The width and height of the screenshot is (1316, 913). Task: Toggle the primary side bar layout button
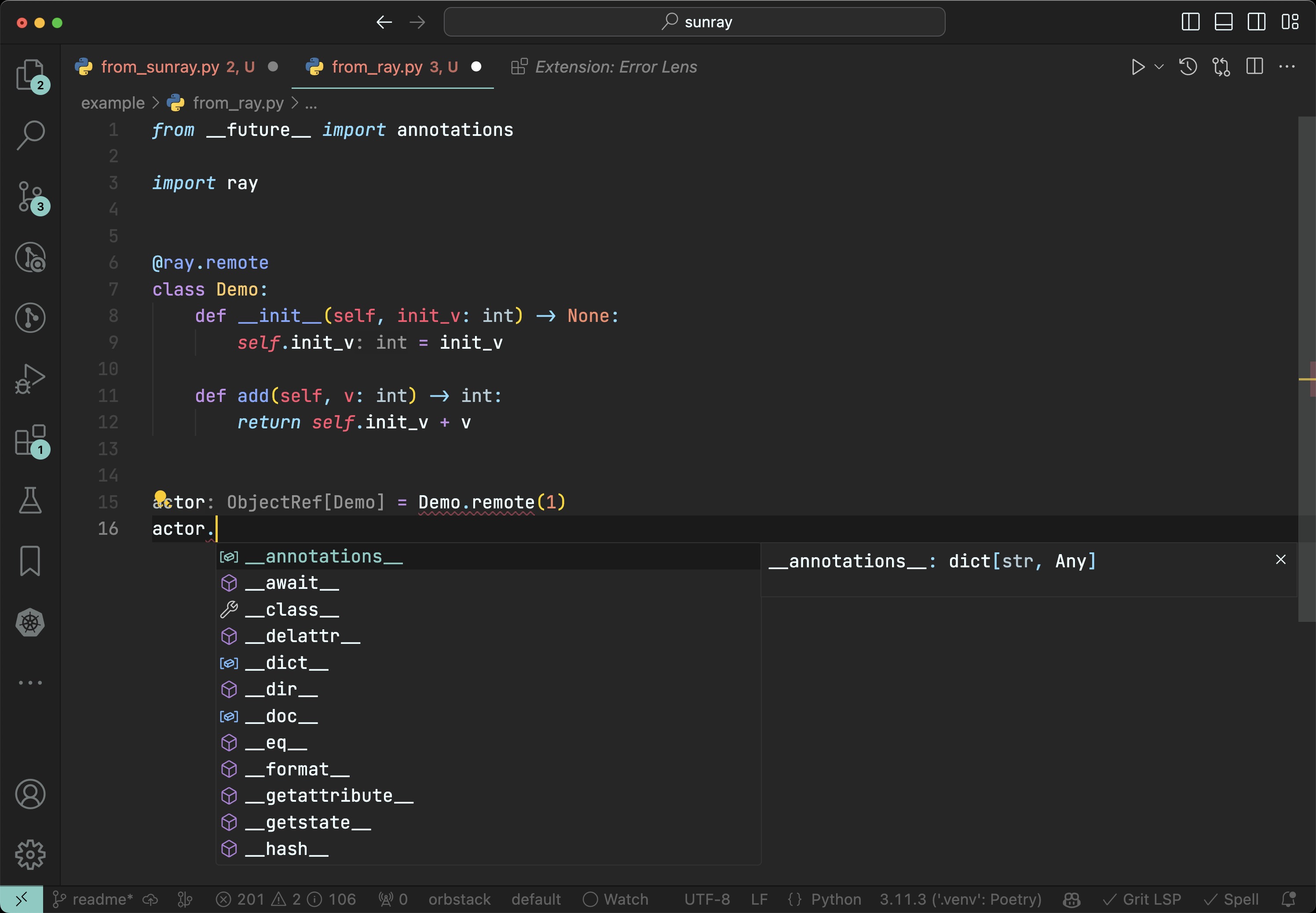click(1190, 22)
